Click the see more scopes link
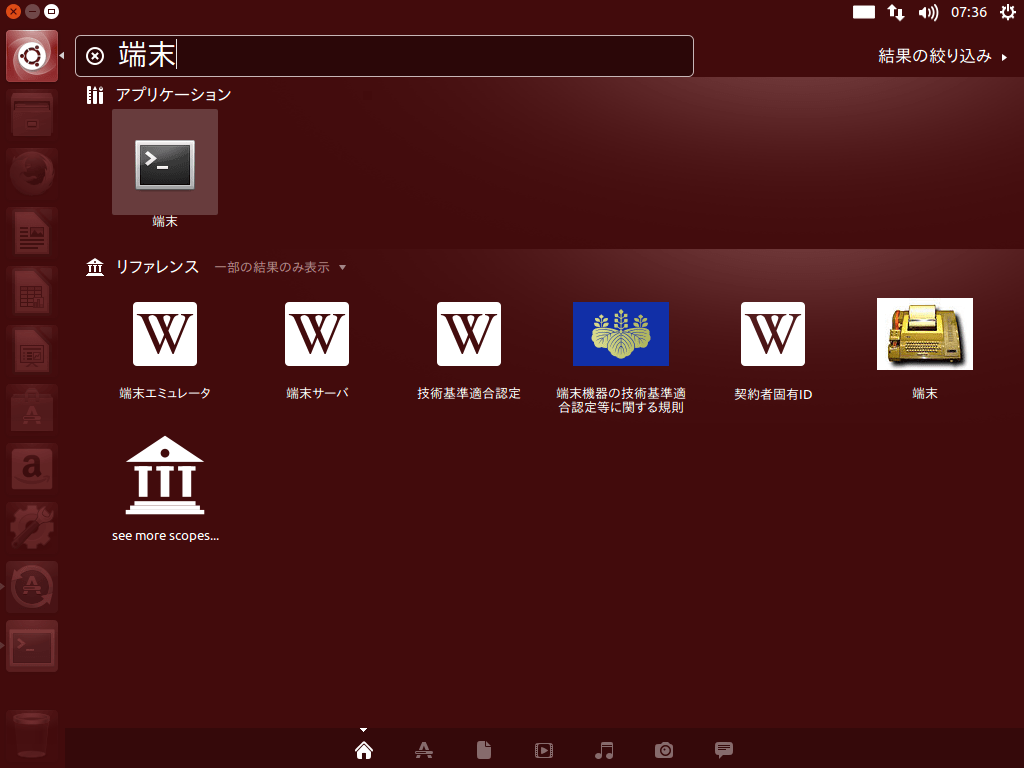 164,487
